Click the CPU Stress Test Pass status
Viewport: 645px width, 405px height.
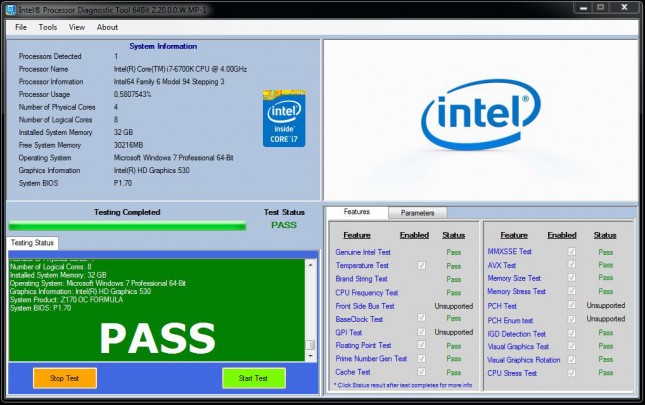click(606, 373)
